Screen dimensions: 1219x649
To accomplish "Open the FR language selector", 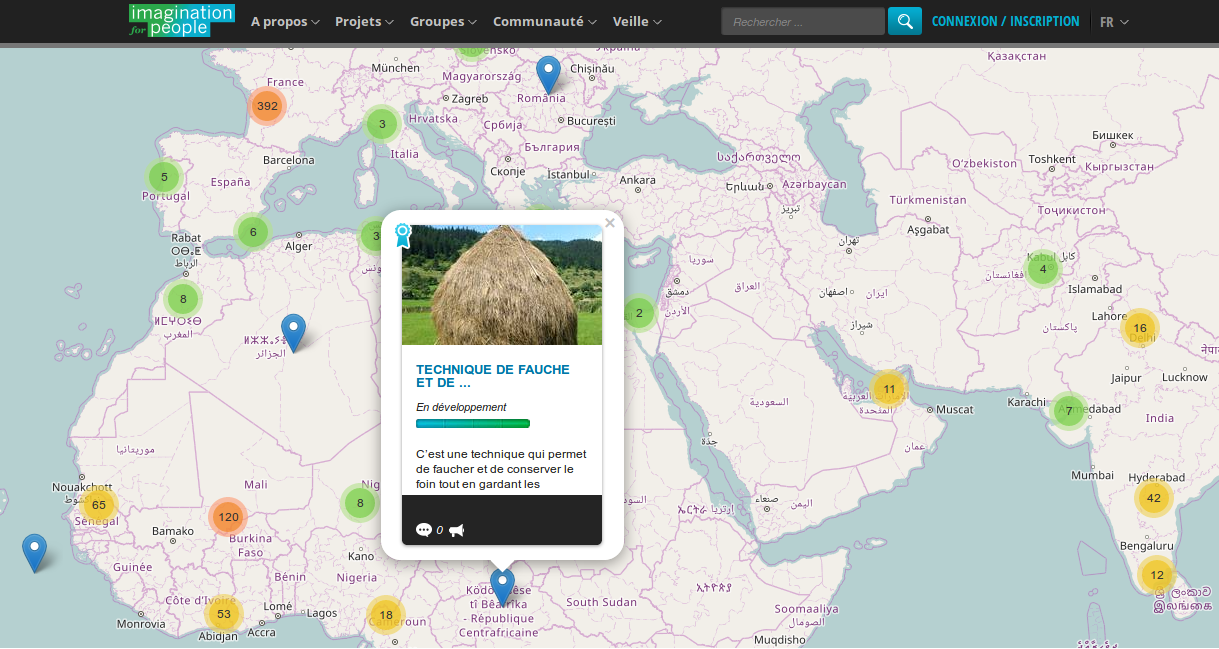I will [1114, 21].
